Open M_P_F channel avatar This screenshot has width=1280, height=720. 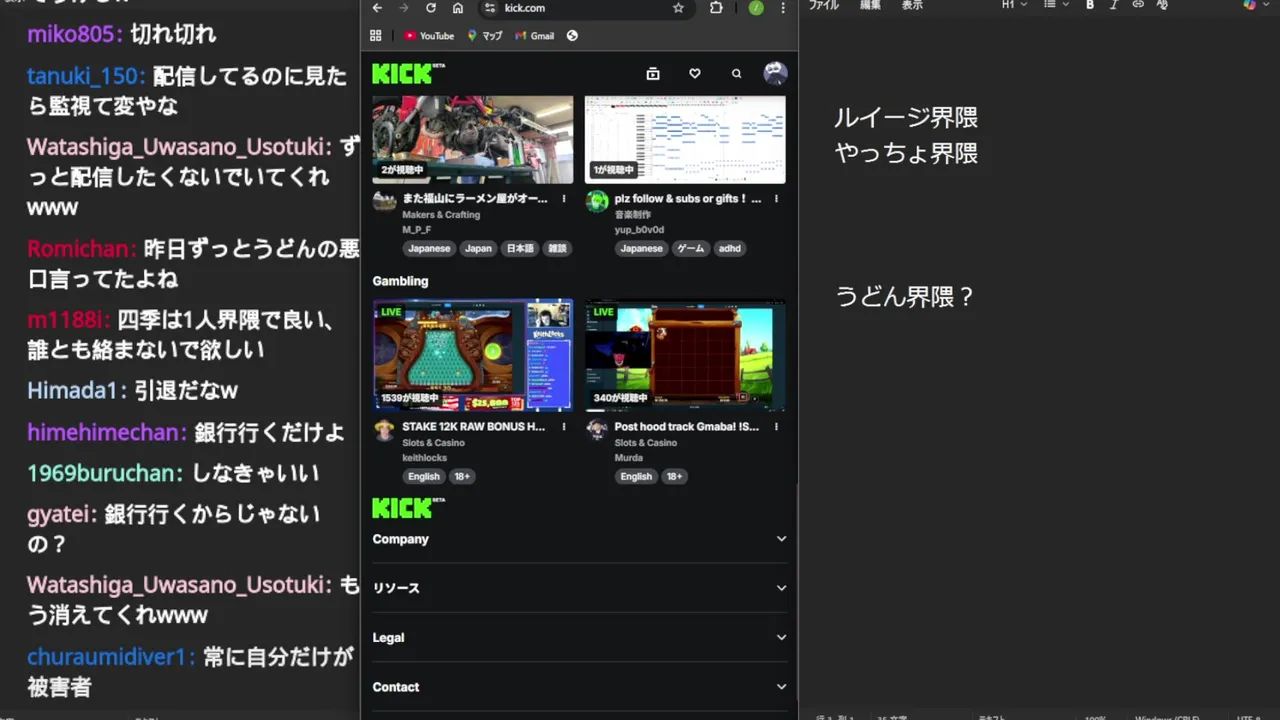pyautogui.click(x=385, y=201)
